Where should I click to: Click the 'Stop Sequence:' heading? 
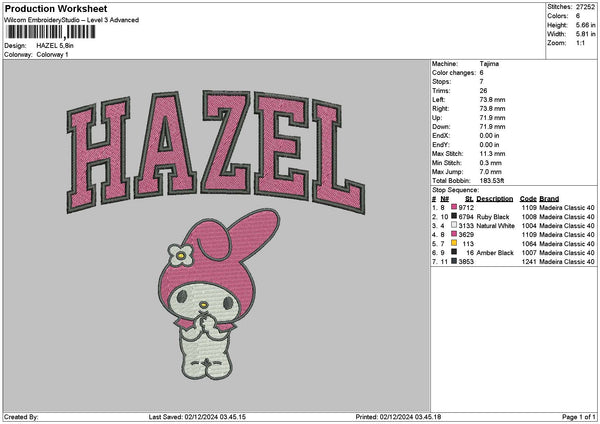[455, 190]
